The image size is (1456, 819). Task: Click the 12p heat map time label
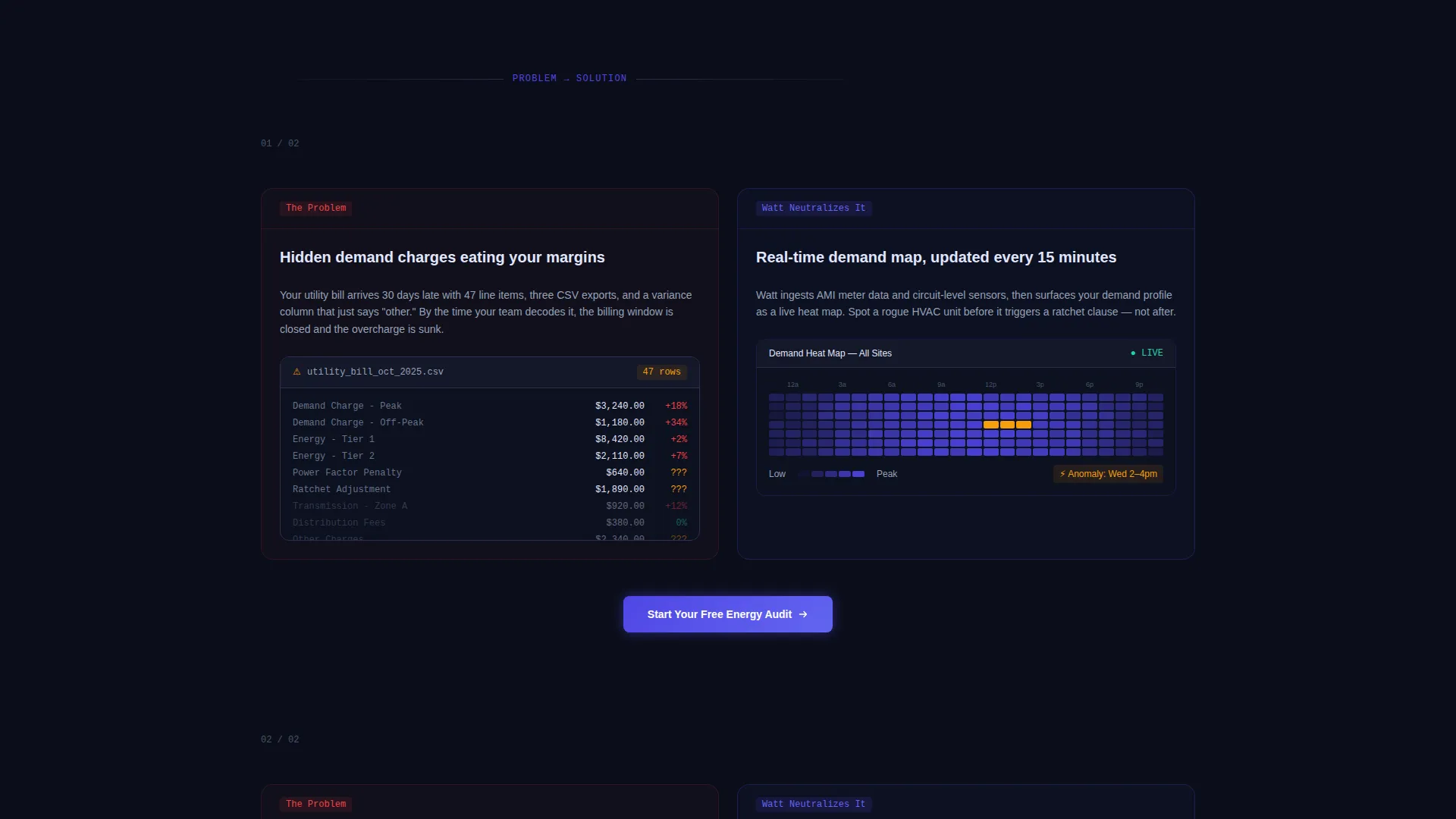pos(990,385)
